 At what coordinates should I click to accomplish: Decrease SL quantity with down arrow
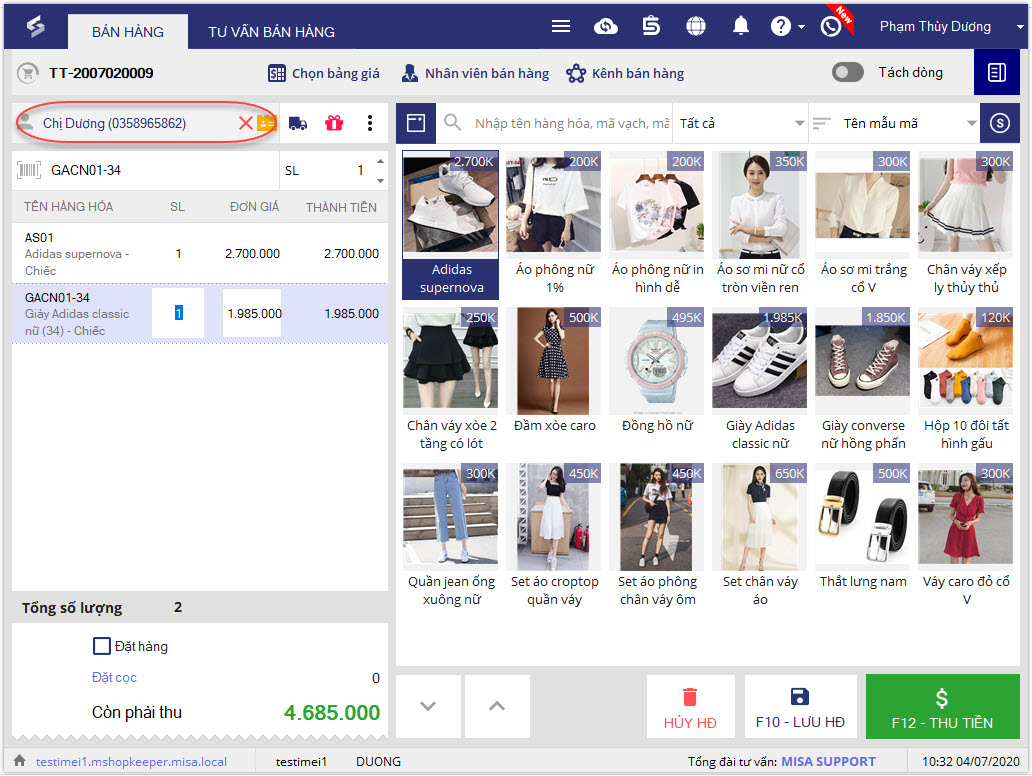pyautogui.click(x=380, y=180)
